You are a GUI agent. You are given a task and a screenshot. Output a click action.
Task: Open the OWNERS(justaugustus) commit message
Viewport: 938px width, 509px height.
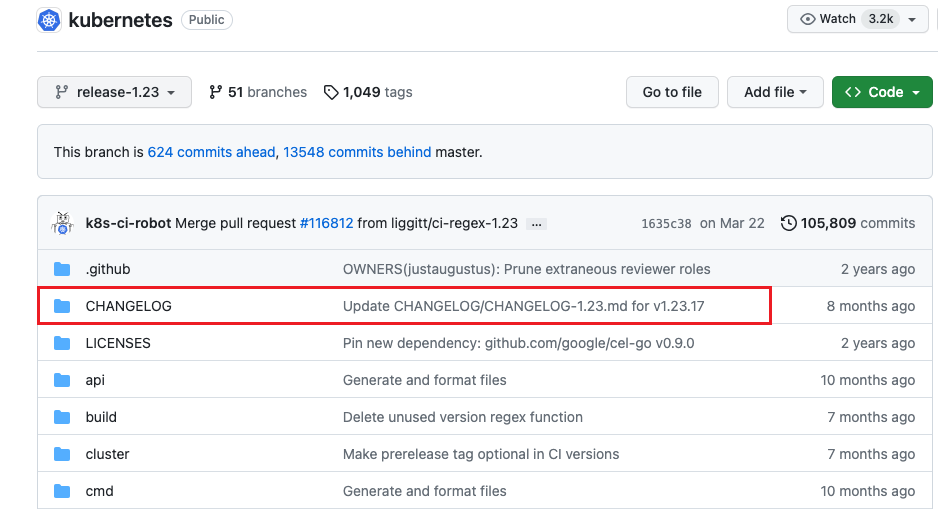click(526, 269)
